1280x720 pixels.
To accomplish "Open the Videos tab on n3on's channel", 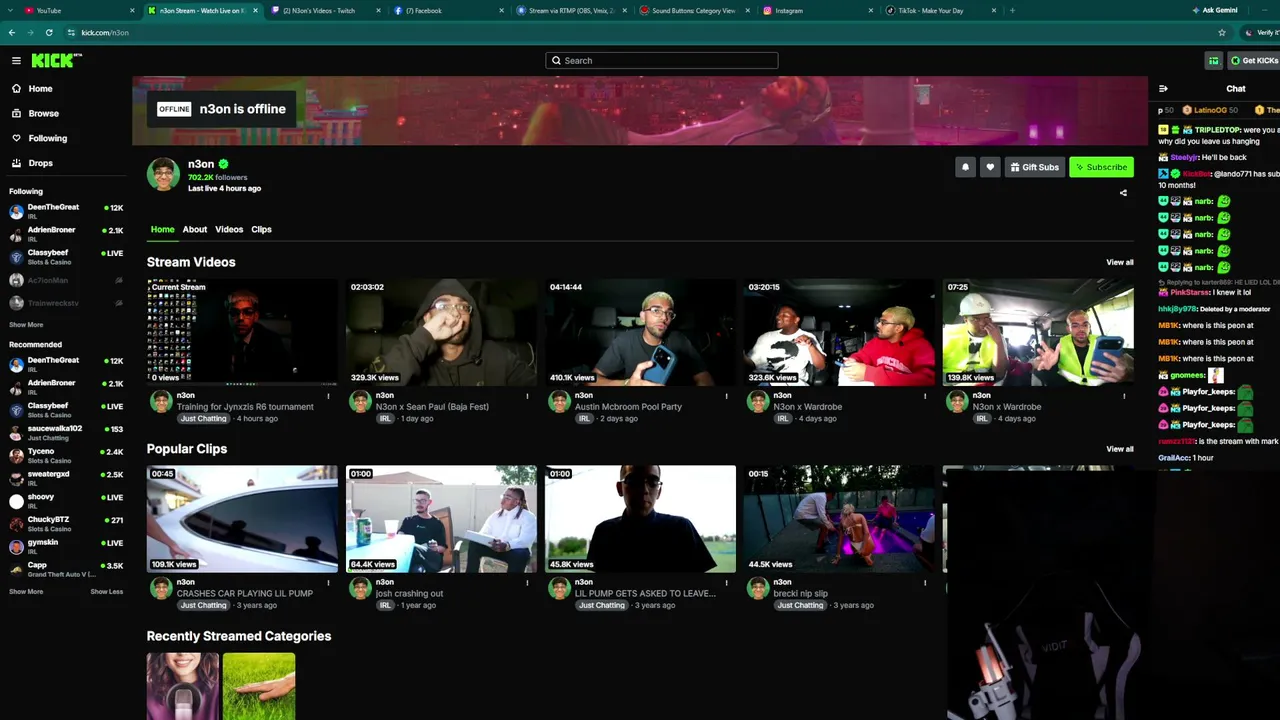I will (x=229, y=230).
